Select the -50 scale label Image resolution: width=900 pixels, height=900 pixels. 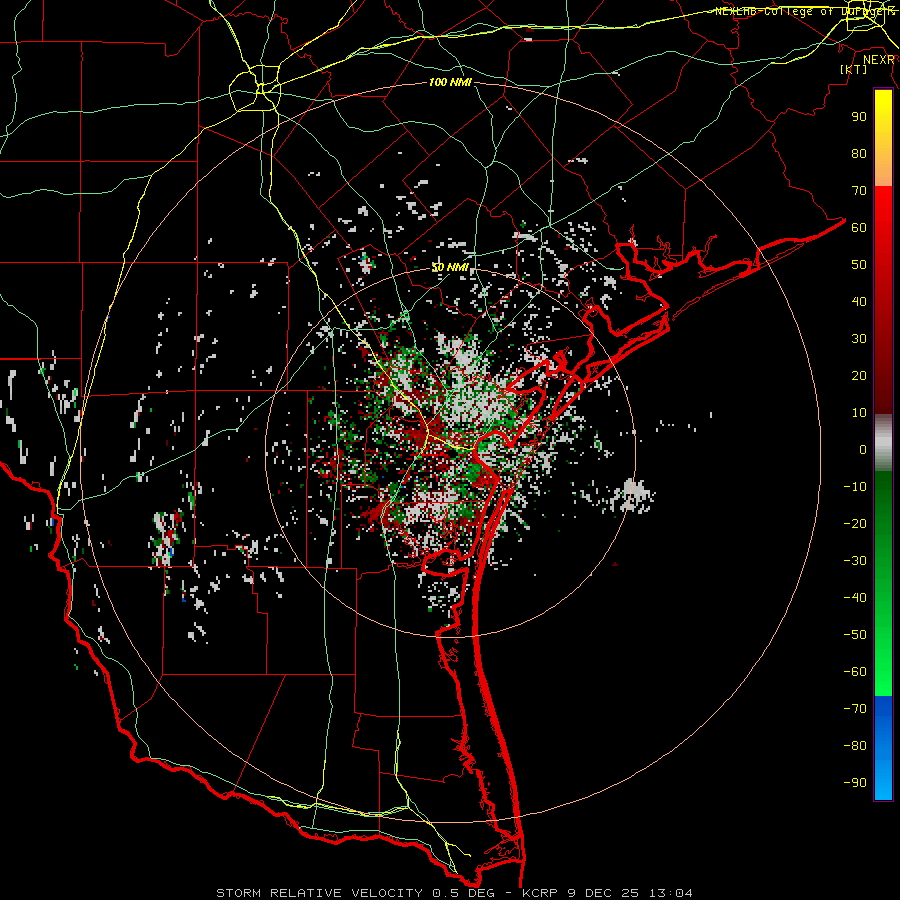pos(855,635)
